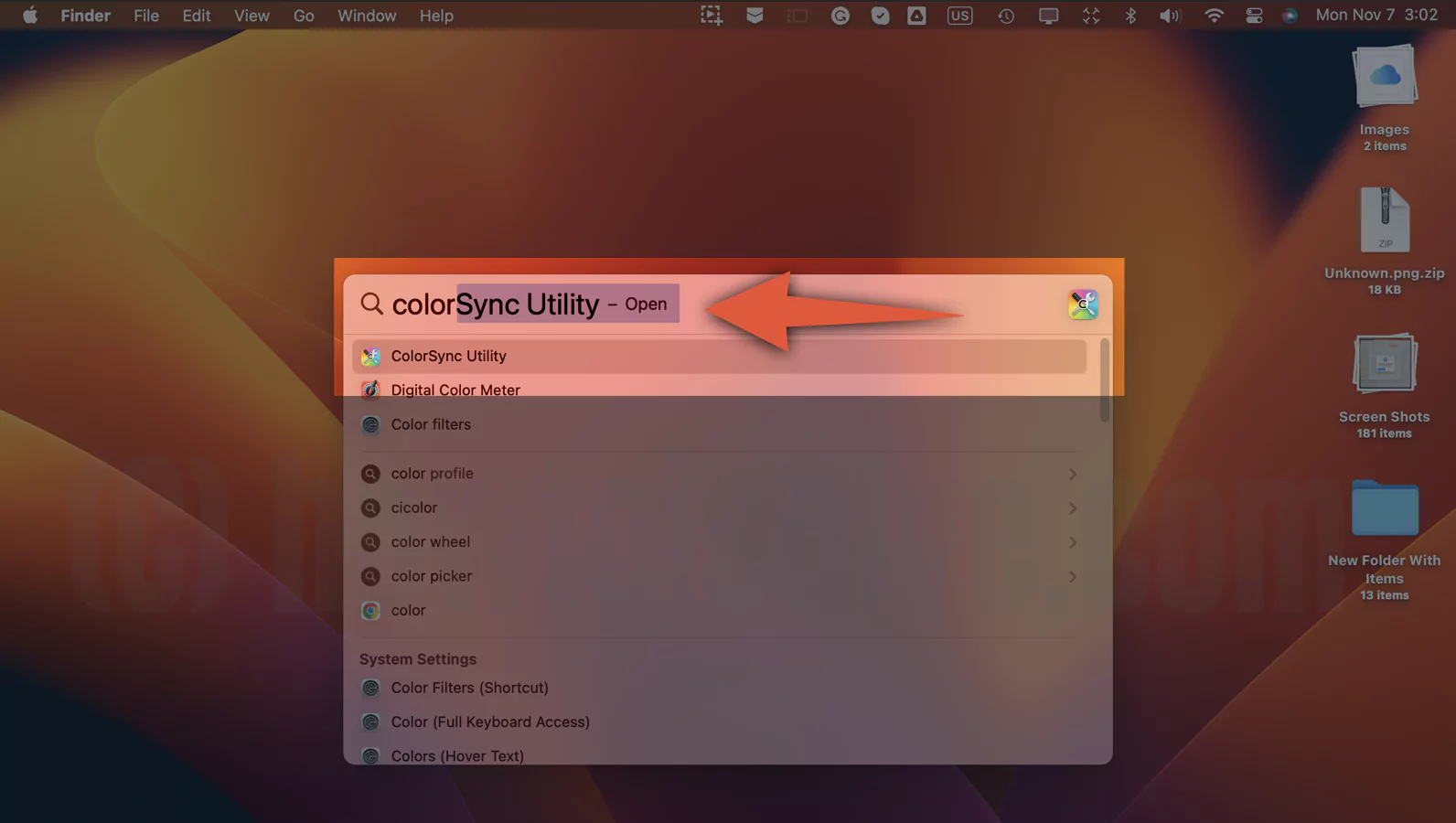Select the Unknown.png.zip desktop file
Image resolution: width=1456 pixels, height=823 pixels.
point(1385,240)
